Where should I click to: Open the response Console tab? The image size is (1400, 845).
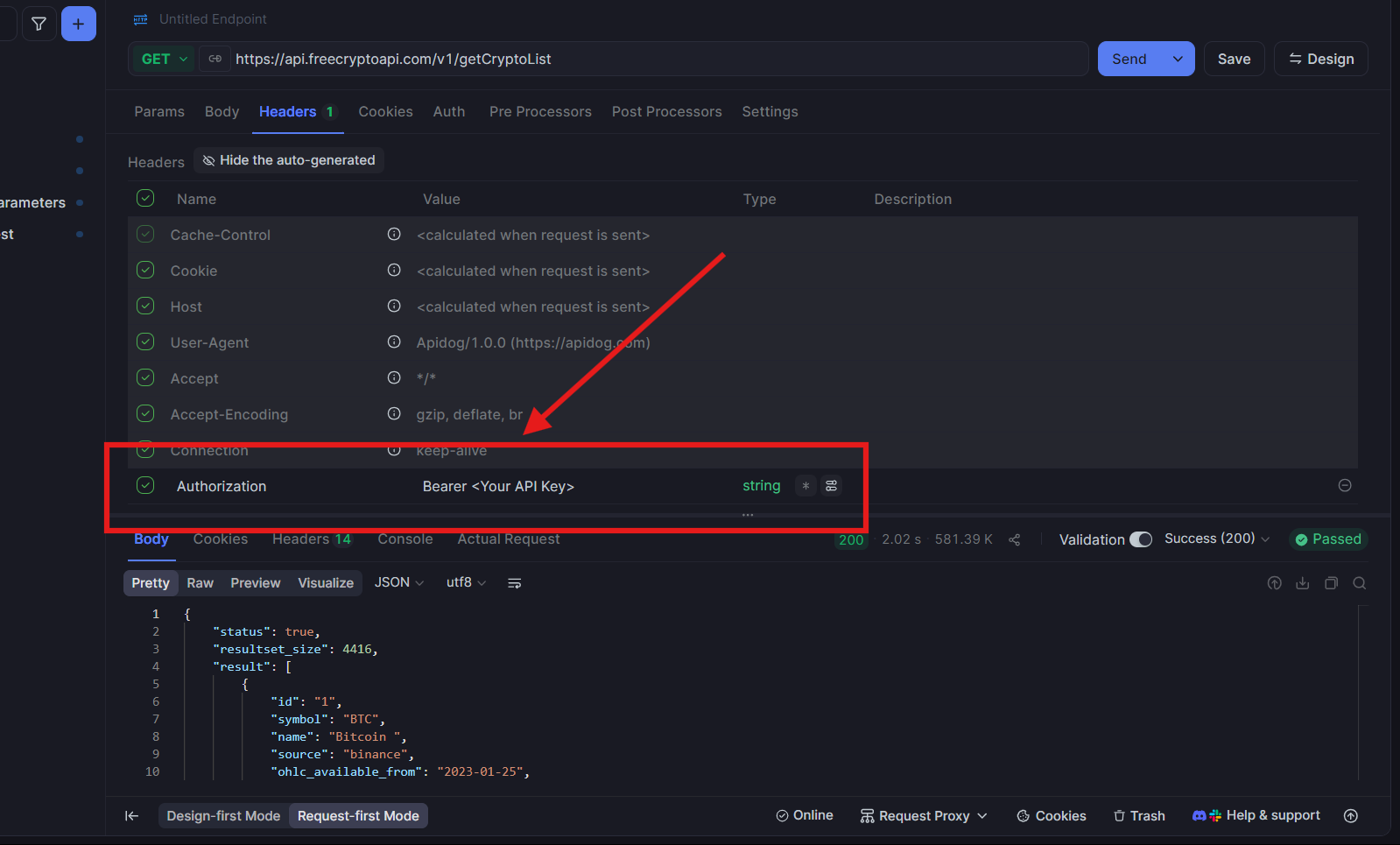click(405, 539)
